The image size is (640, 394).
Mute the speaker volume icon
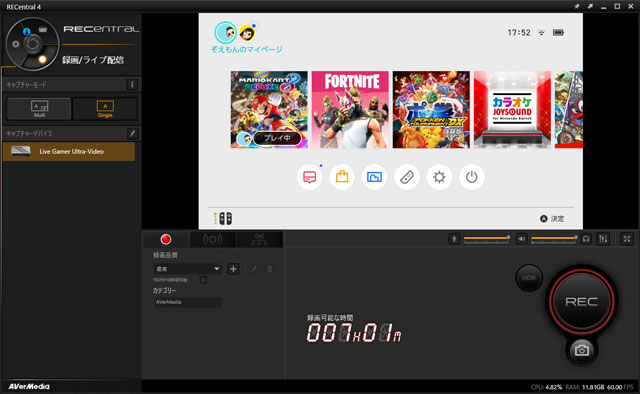pyautogui.click(x=521, y=239)
